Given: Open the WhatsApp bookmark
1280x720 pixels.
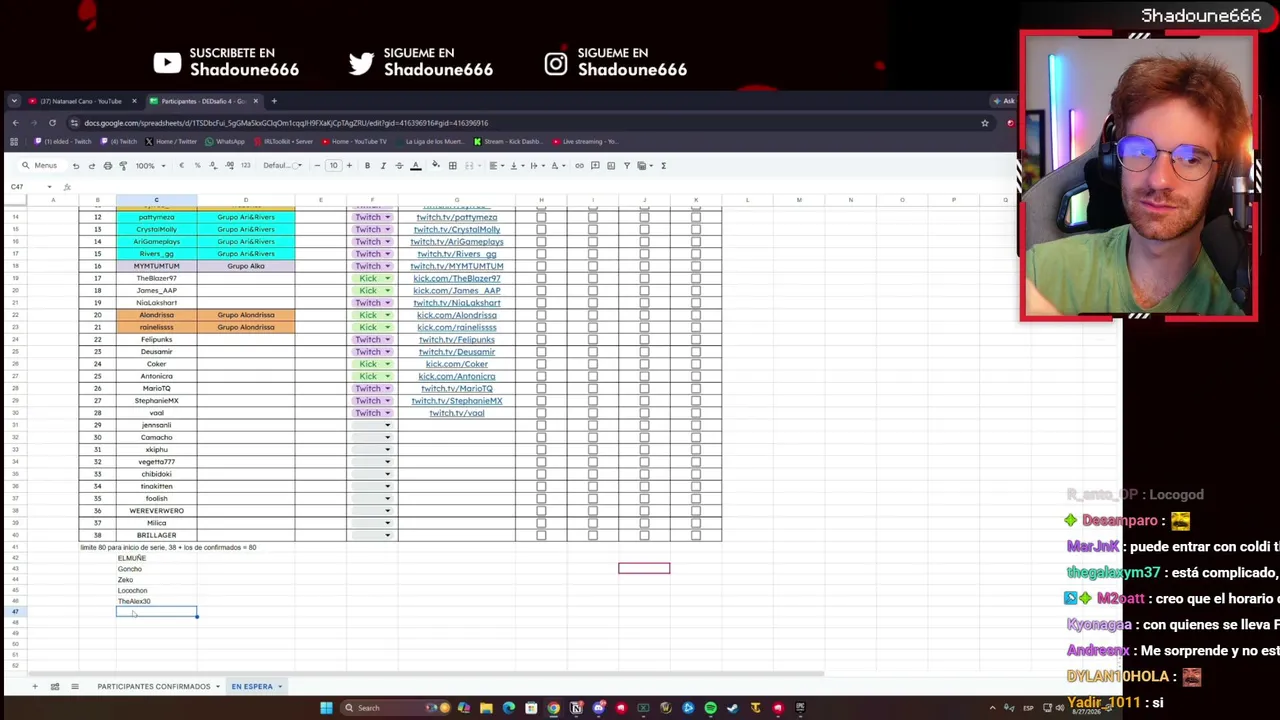Looking at the screenshot, I should pyautogui.click(x=225, y=142).
